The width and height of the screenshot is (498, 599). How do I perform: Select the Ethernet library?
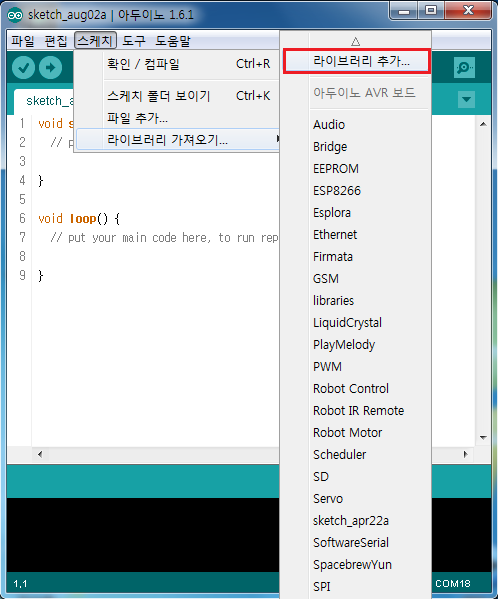[357, 235]
